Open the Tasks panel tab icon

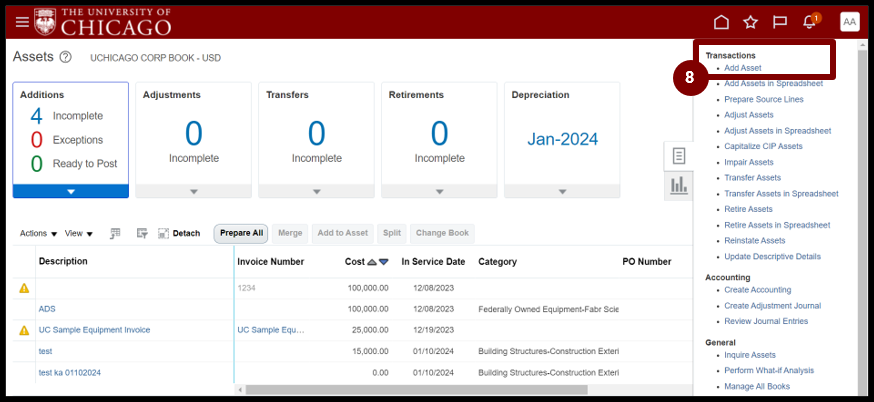[x=678, y=156]
